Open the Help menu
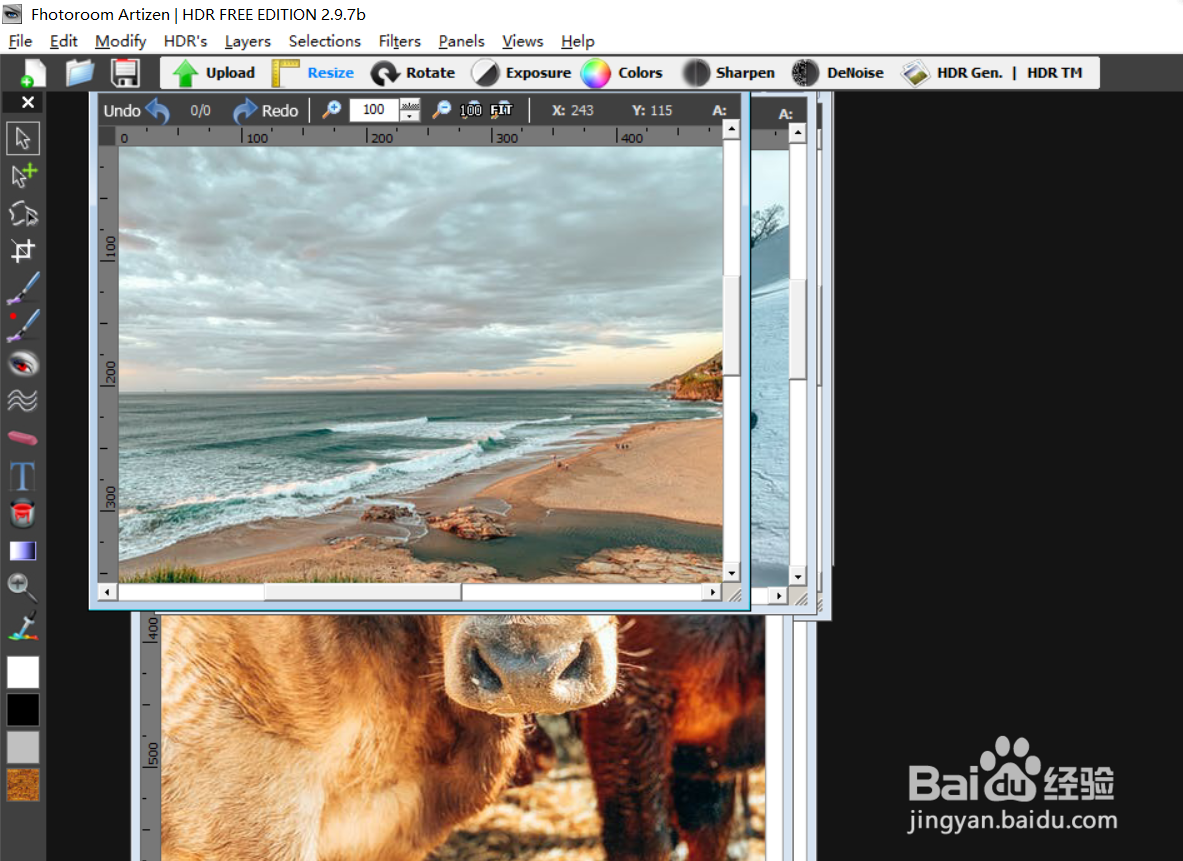Viewport: 1183px width, 861px height. (x=578, y=42)
